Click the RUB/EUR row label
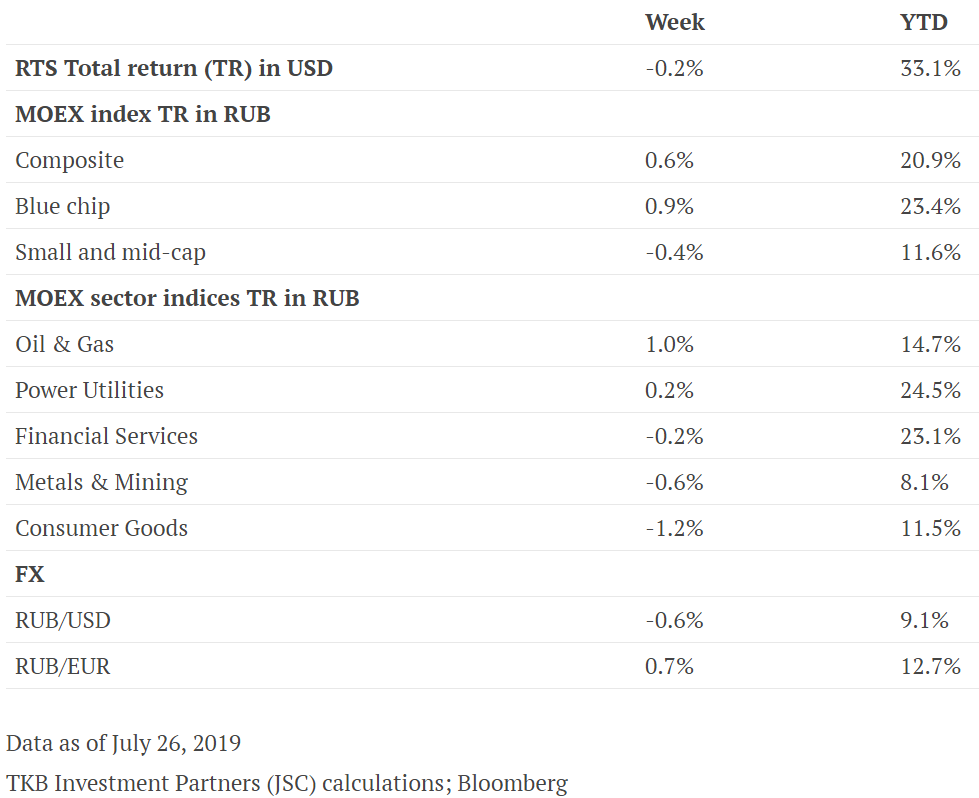This screenshot has height=798, width=979. (x=63, y=666)
